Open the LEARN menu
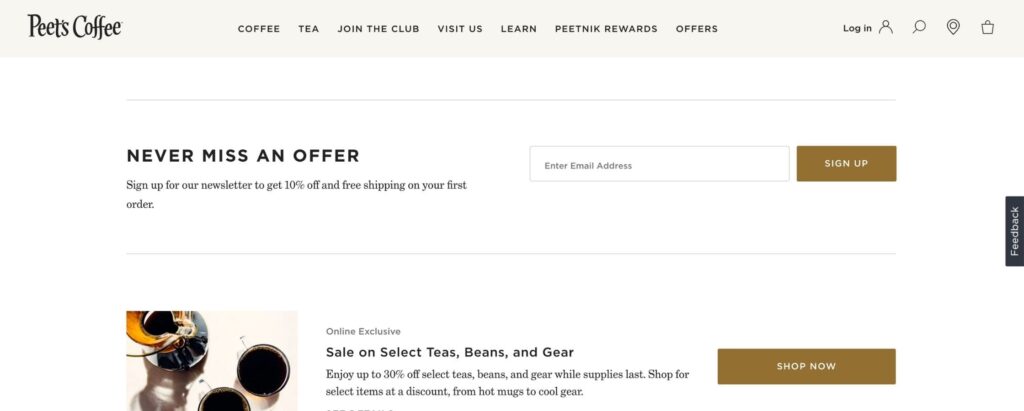1024x411 pixels. [519, 29]
